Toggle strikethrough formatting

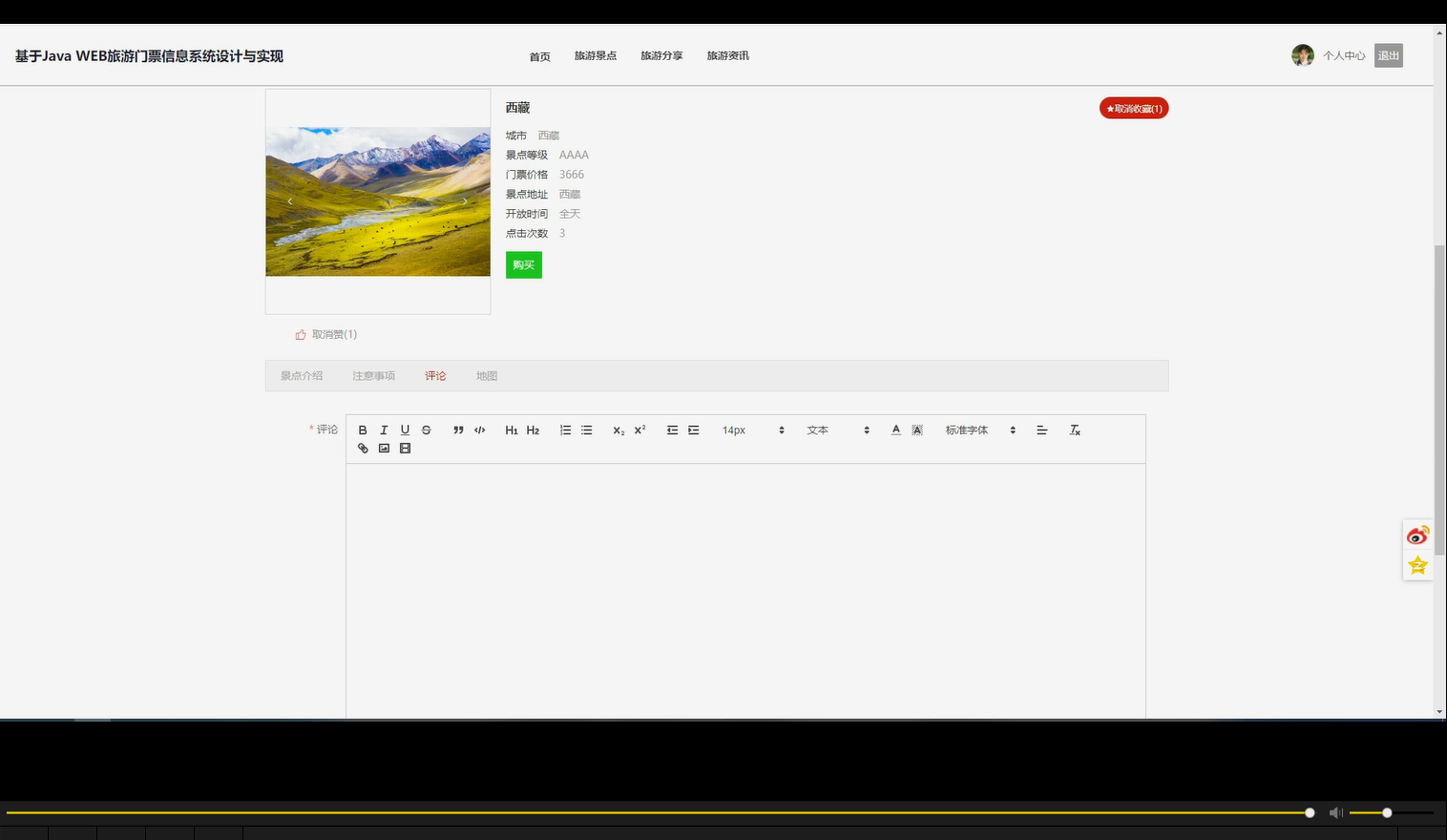click(x=426, y=430)
